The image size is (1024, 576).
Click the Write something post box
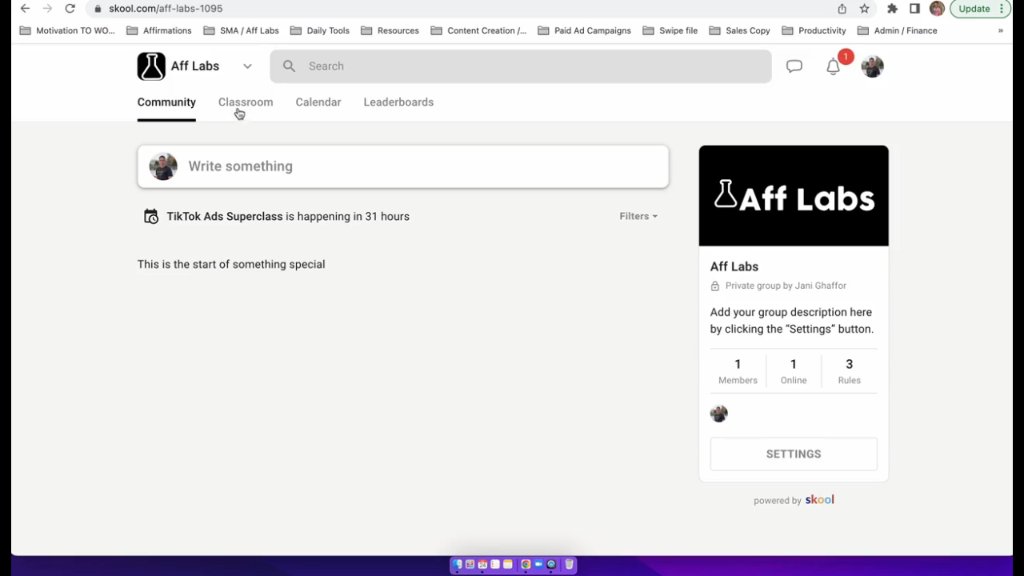pyautogui.click(x=403, y=167)
